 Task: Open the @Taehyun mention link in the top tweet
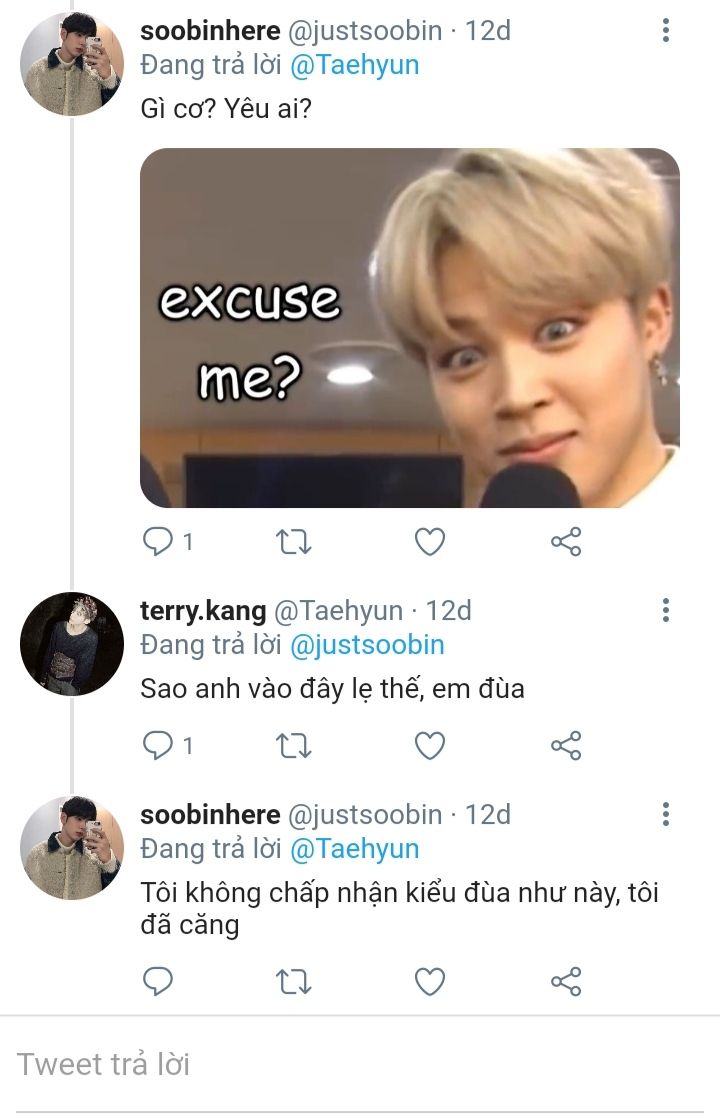(354, 66)
